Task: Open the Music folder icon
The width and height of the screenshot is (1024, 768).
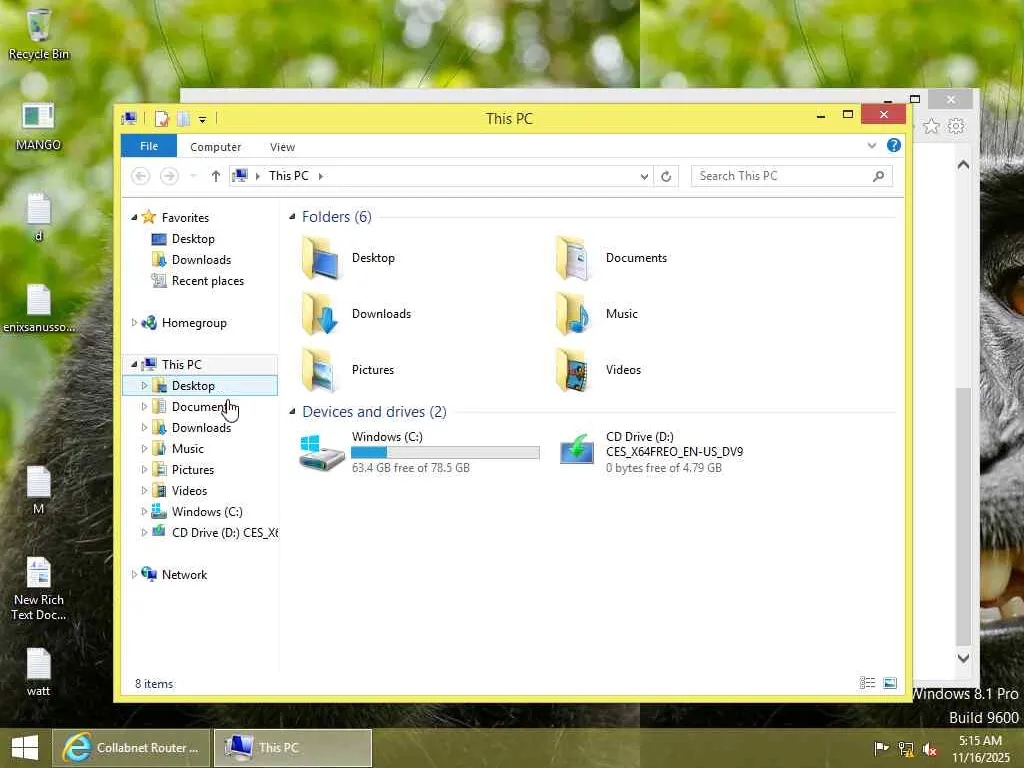Action: click(x=574, y=314)
